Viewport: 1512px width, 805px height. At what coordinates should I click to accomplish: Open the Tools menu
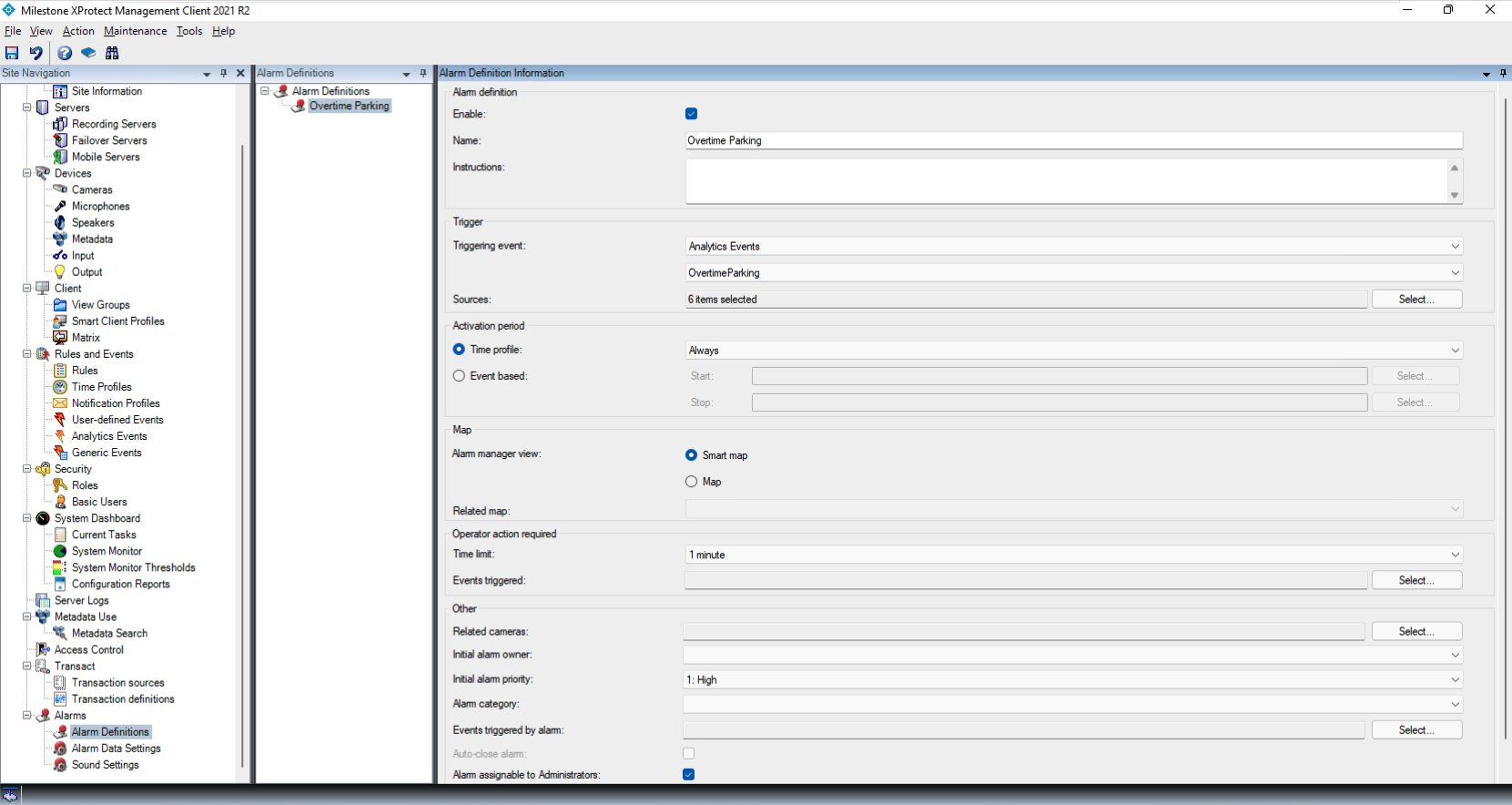189,31
